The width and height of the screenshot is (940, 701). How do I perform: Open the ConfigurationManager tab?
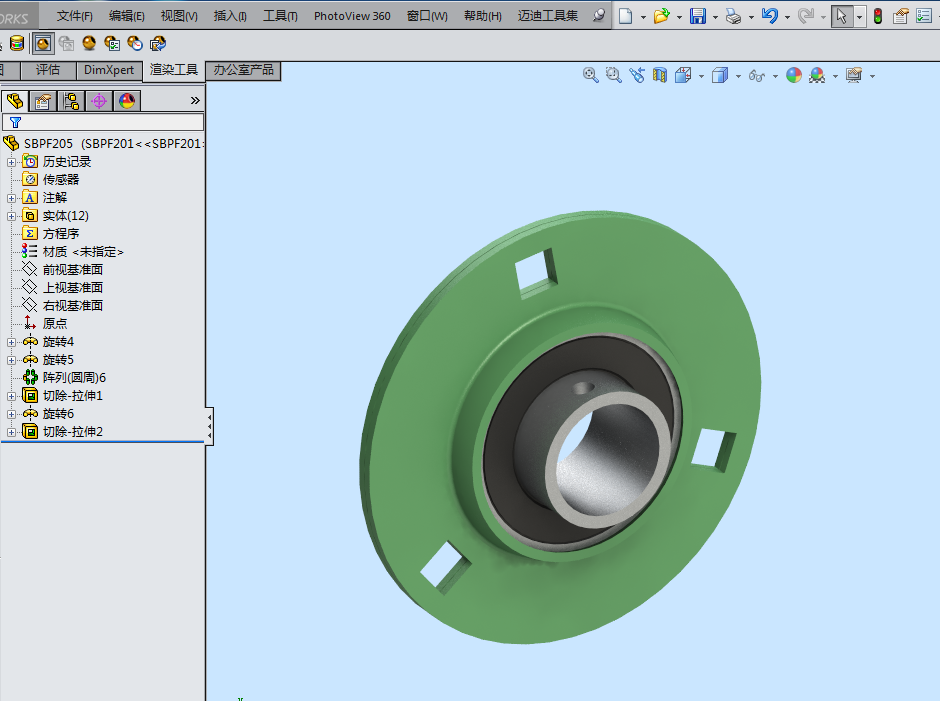(x=71, y=101)
